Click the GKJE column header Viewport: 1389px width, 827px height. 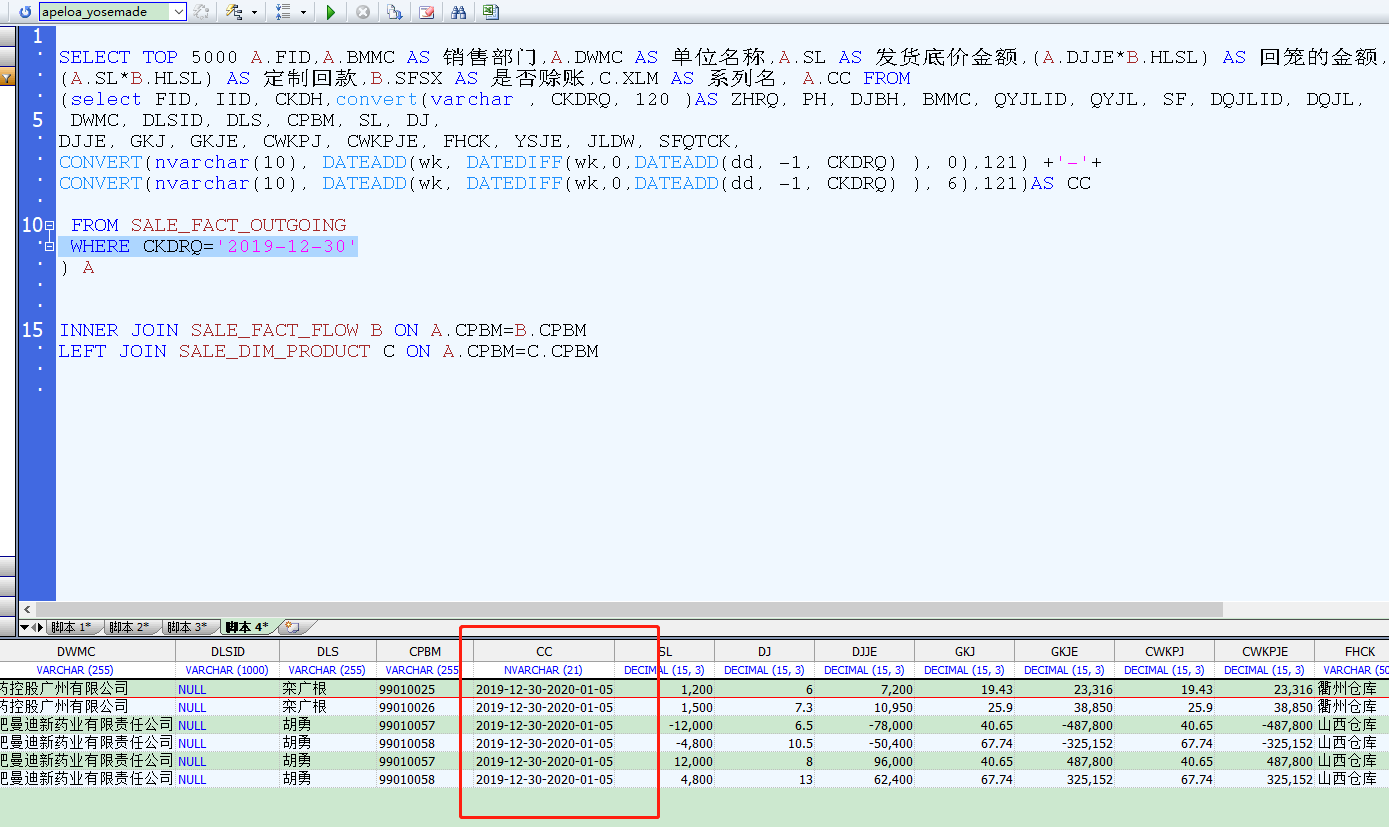(x=1064, y=651)
